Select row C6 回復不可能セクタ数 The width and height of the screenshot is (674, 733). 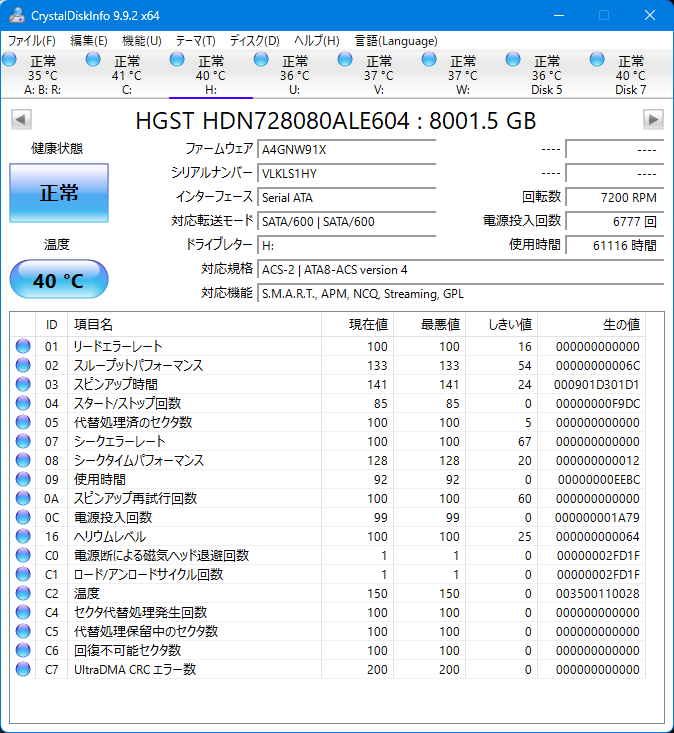[328, 650]
